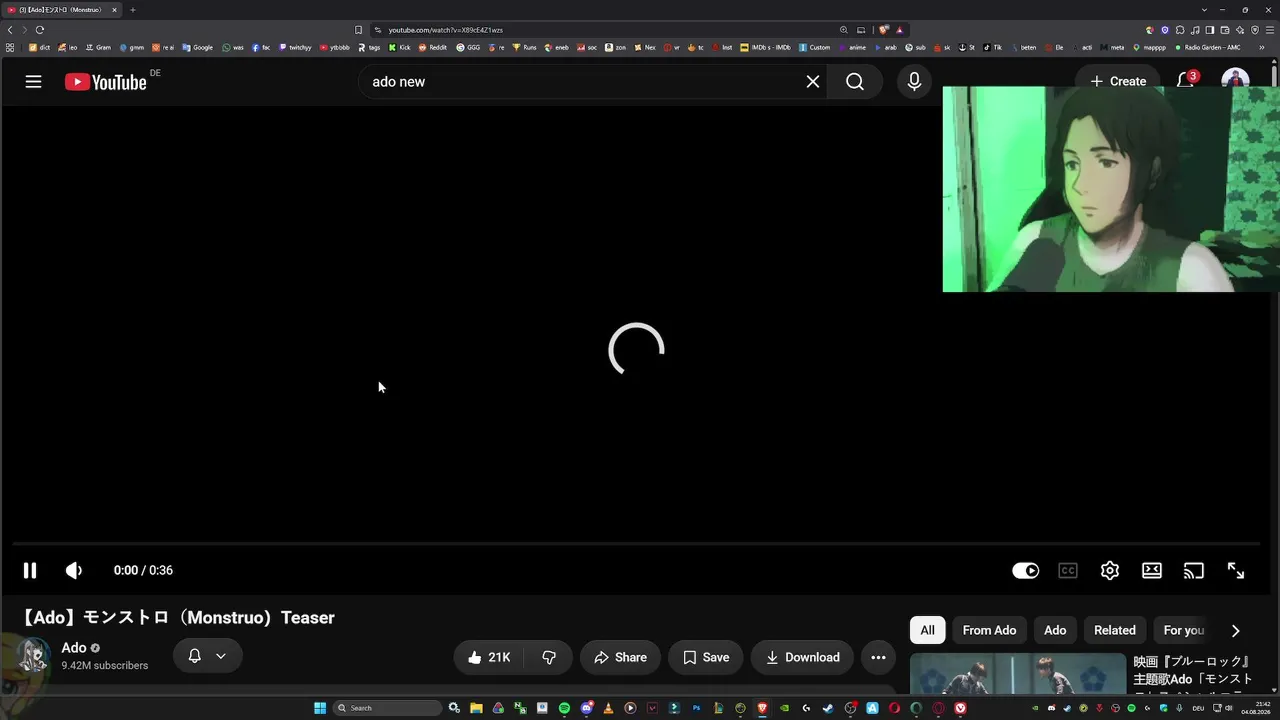Go back in browser history
This screenshot has height=720, width=1280.
point(10,30)
